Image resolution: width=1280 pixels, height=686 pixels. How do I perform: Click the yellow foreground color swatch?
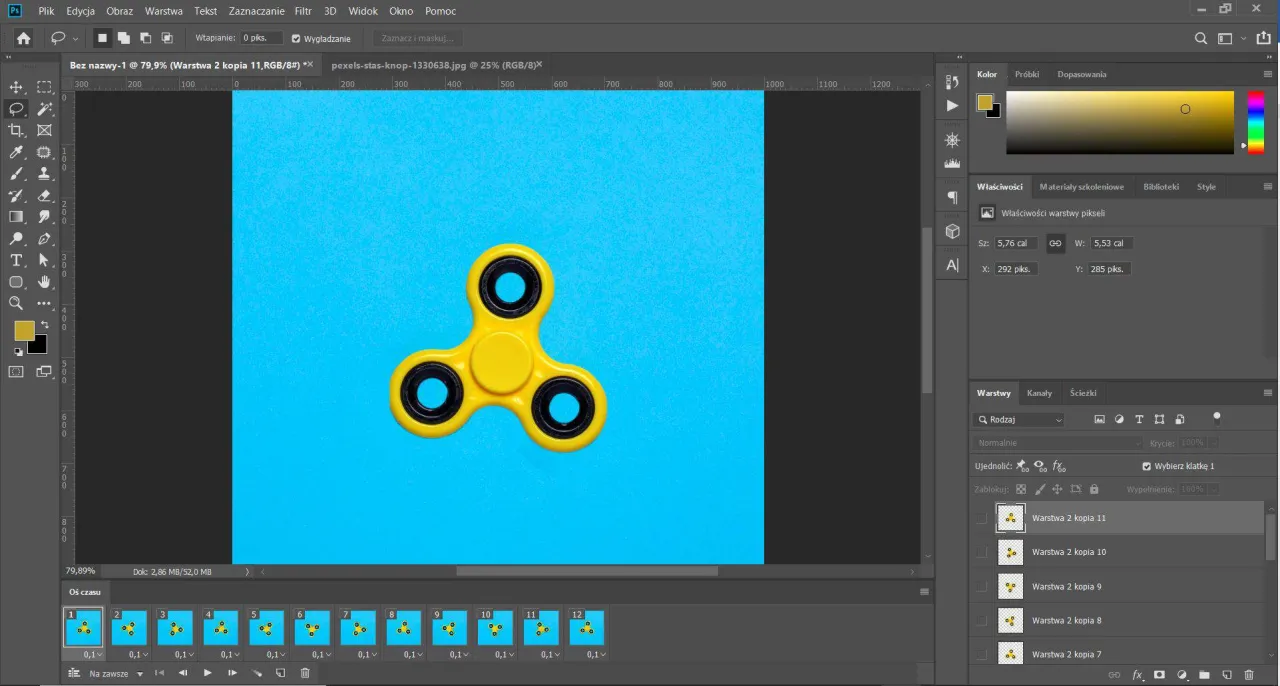pos(25,330)
